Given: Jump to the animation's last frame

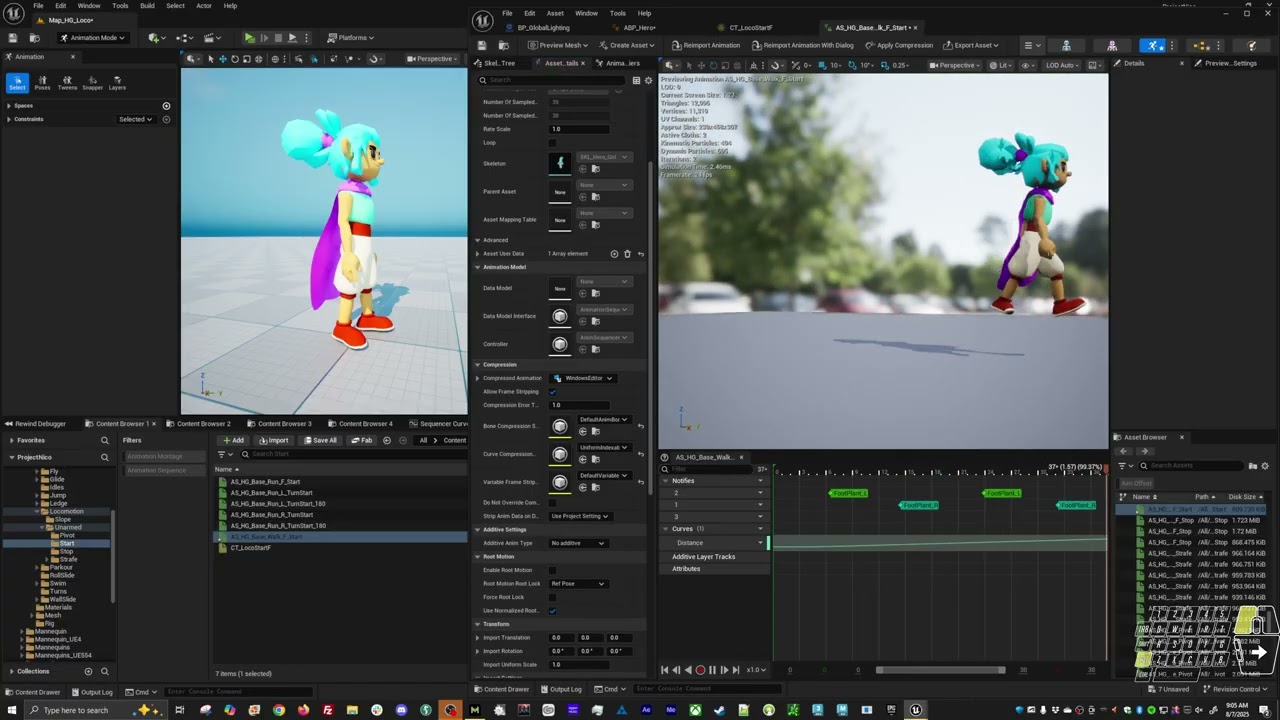Looking at the screenshot, I should (x=736, y=670).
